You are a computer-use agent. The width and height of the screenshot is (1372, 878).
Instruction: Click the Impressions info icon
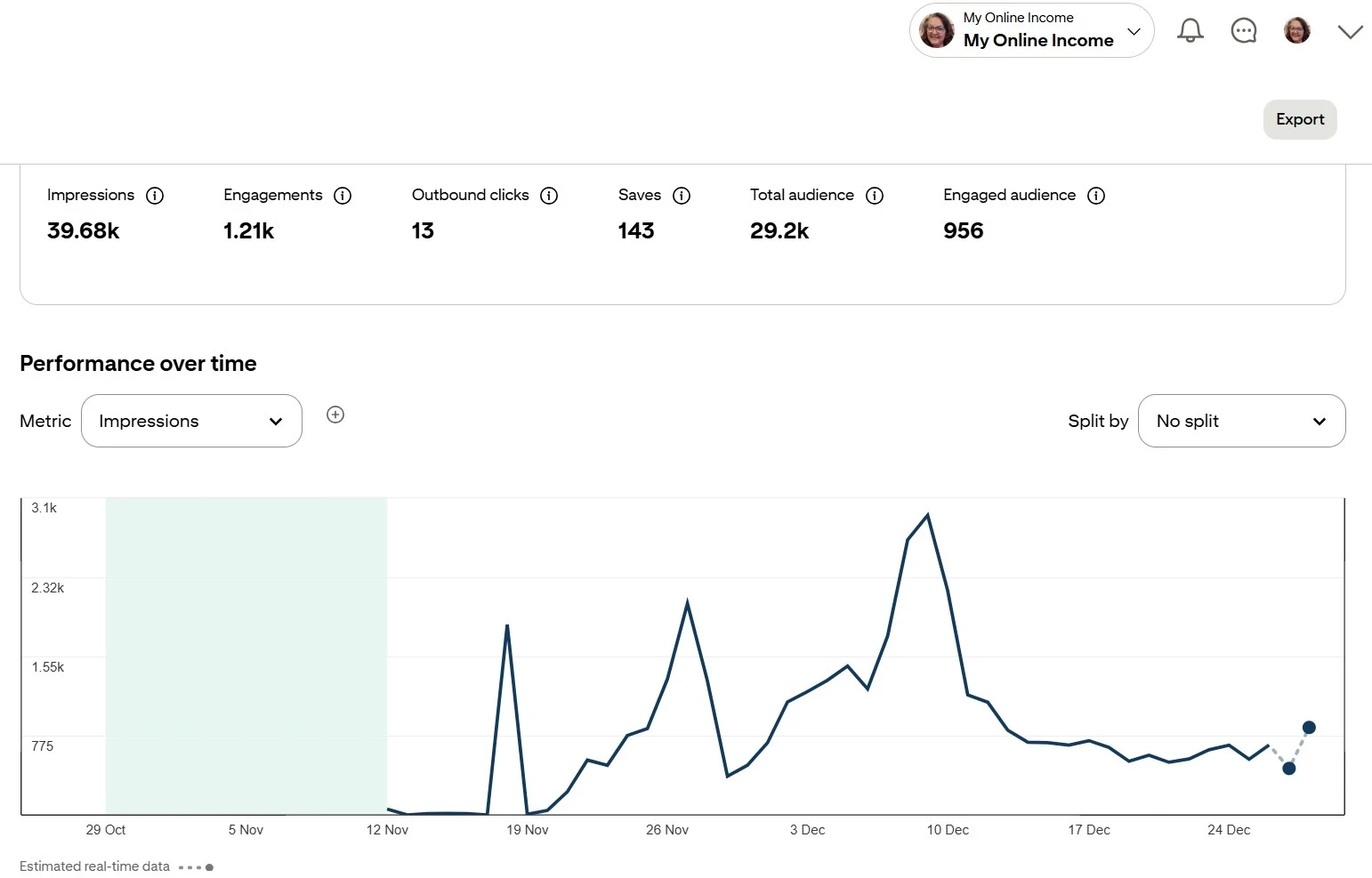pyautogui.click(x=156, y=196)
